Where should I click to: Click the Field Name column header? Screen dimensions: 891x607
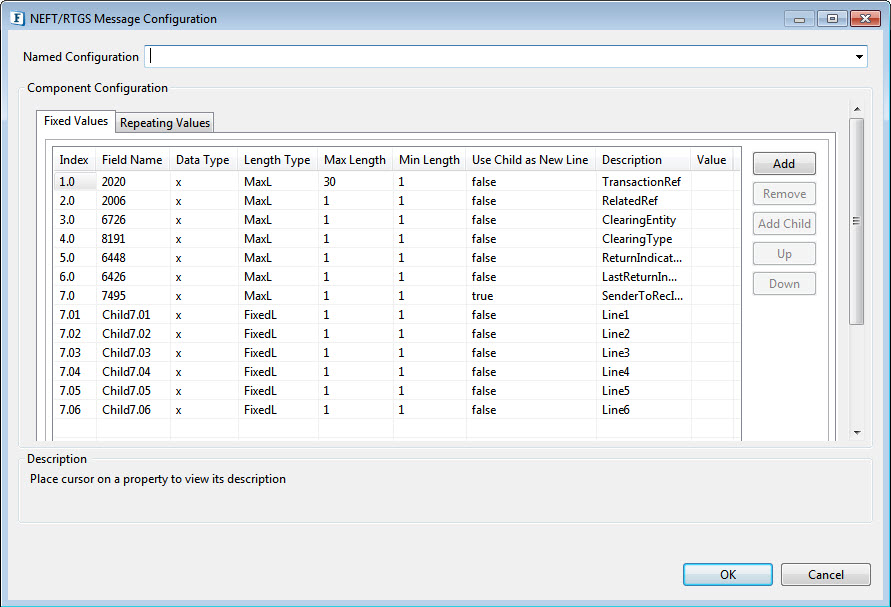pyautogui.click(x=132, y=160)
